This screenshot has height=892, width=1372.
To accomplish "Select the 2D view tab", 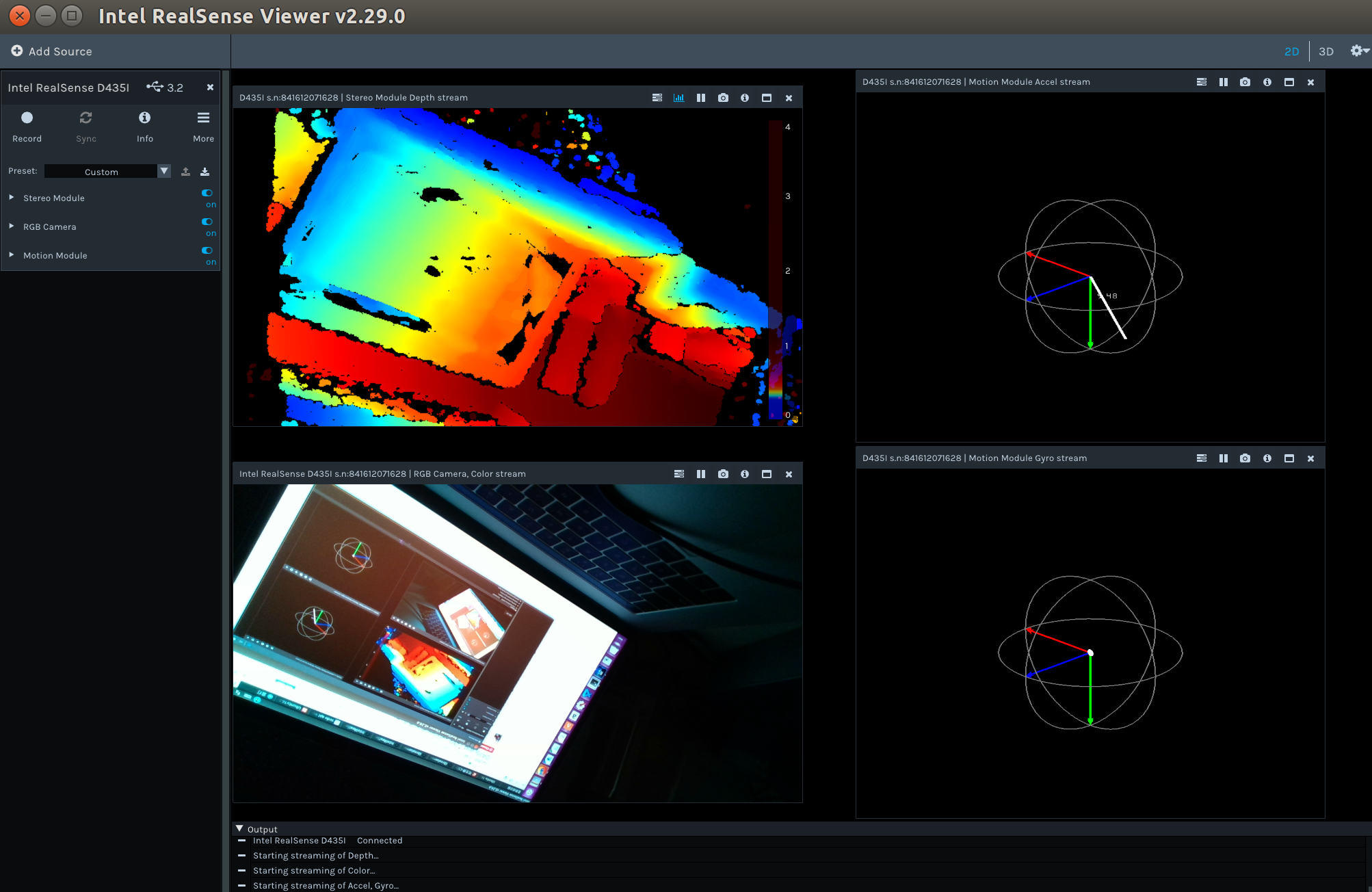I will (x=1291, y=51).
